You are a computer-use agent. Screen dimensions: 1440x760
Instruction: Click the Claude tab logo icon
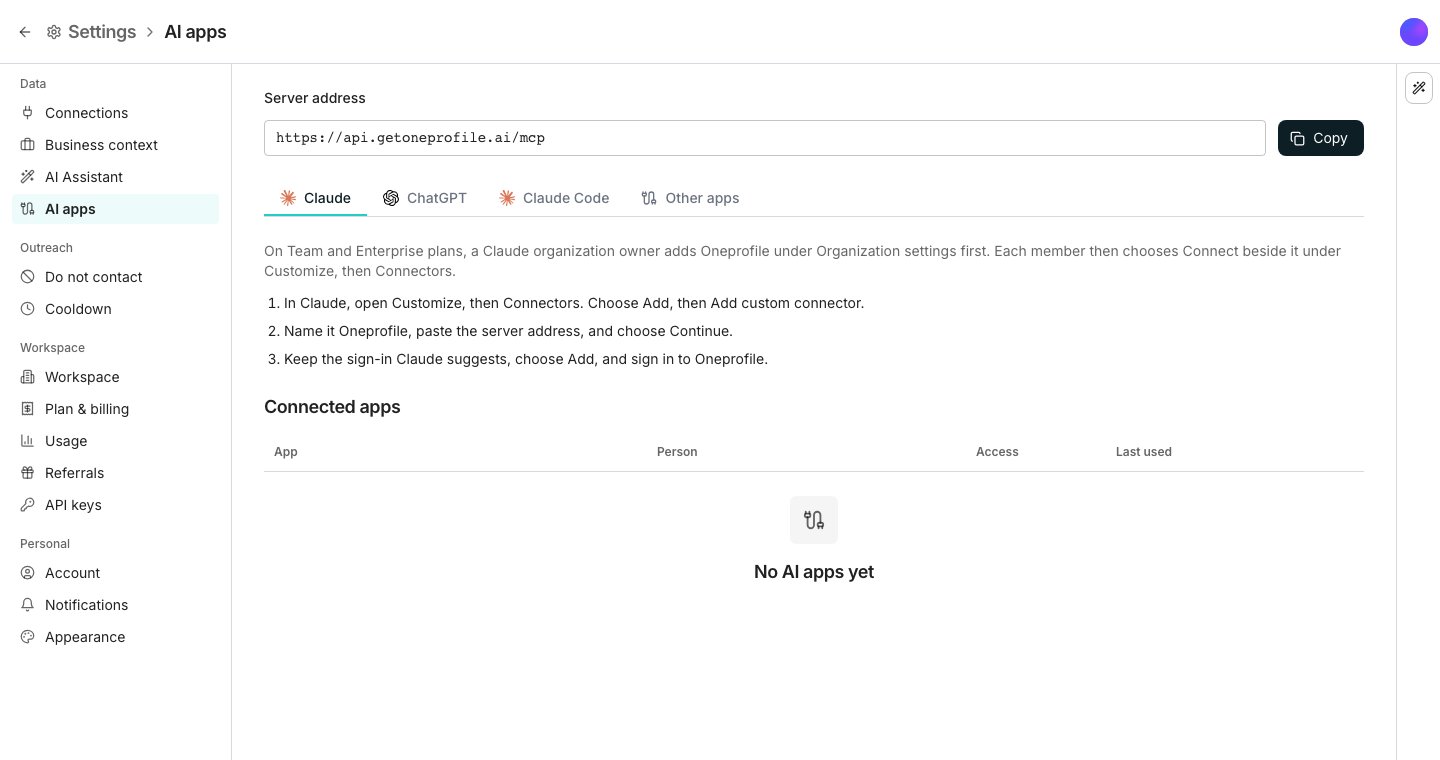288,198
